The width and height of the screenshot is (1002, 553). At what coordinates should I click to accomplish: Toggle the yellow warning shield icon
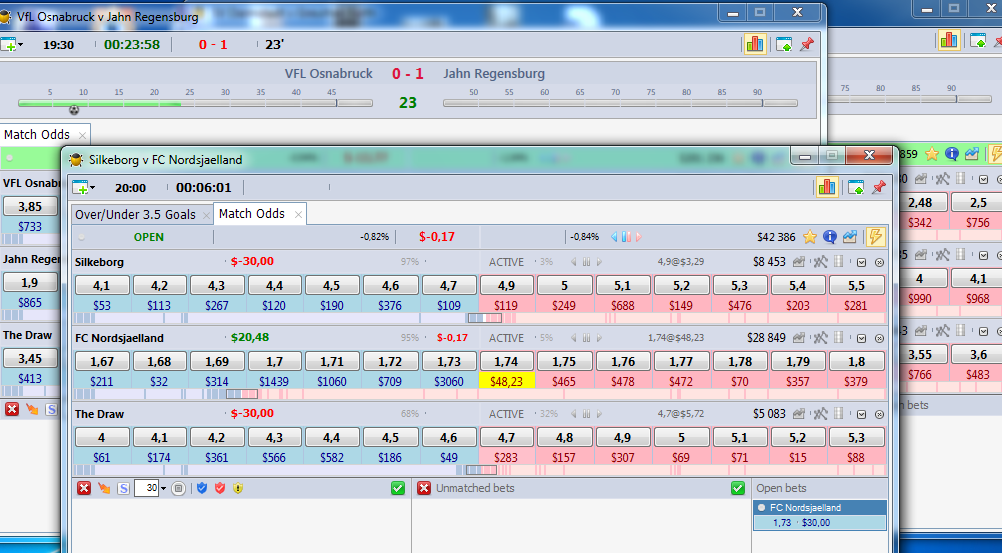[x=238, y=488]
